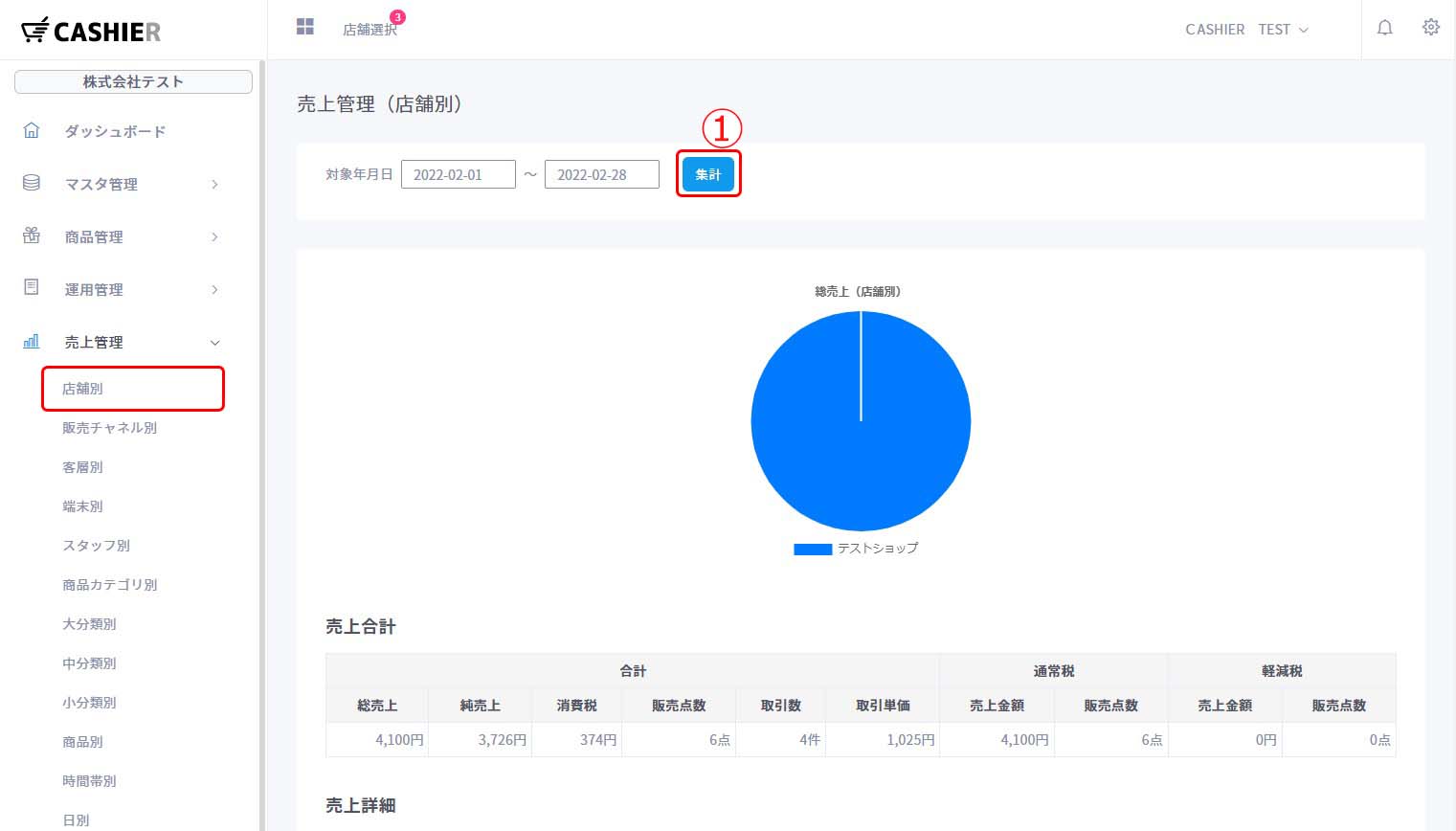Click the CASHIER shopping cart logo
The image size is (1456, 831).
(x=91, y=31)
